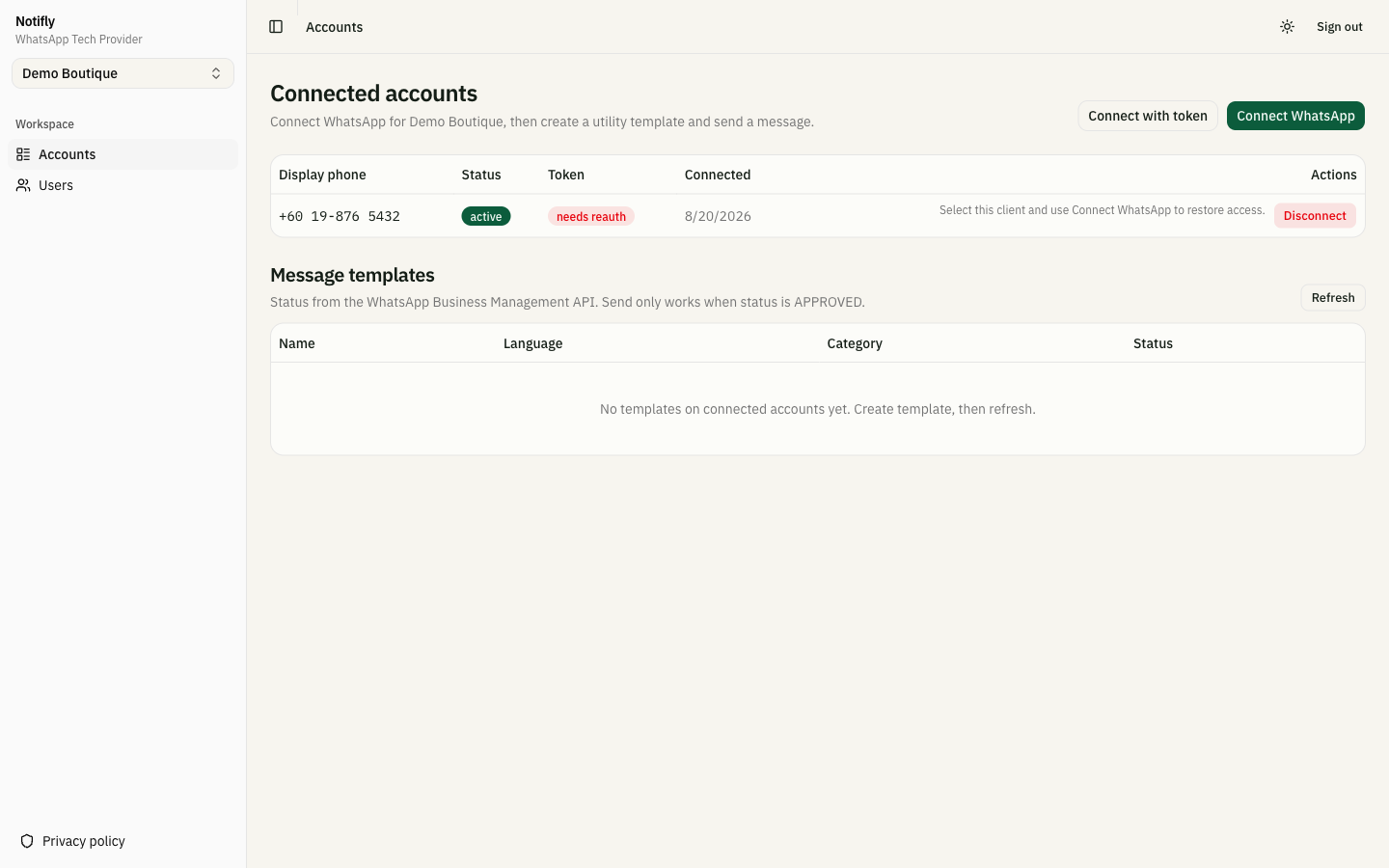The height and width of the screenshot is (868, 1389).
Task: Select the +60 19-876 5432 phone number
Action: coord(340,216)
